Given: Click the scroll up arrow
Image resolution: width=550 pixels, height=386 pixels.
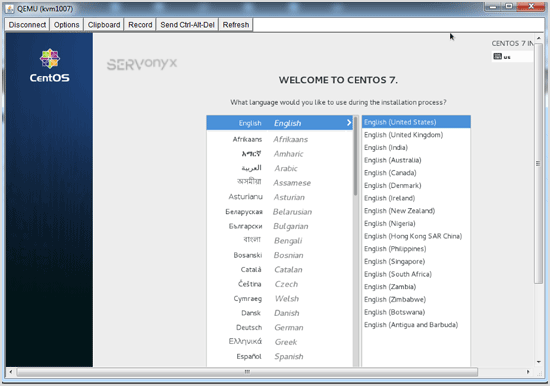Looking at the screenshot, I should tap(538, 38).
